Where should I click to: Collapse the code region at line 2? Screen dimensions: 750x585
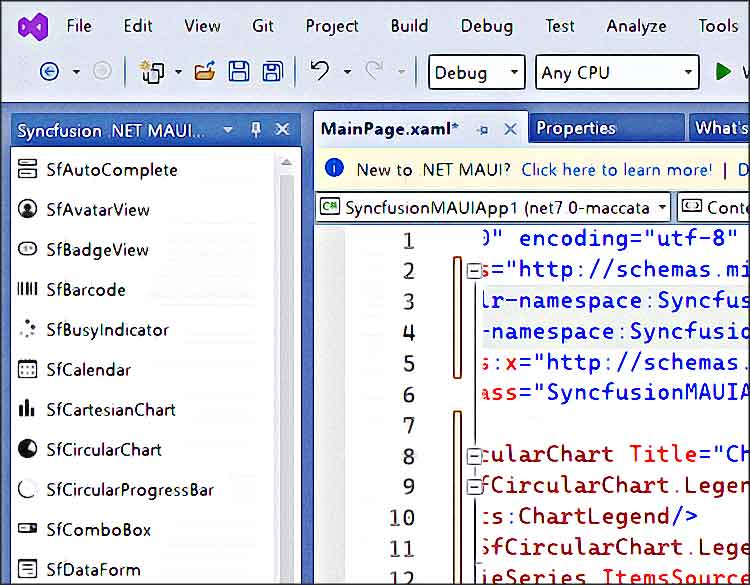pyautogui.click(x=474, y=271)
